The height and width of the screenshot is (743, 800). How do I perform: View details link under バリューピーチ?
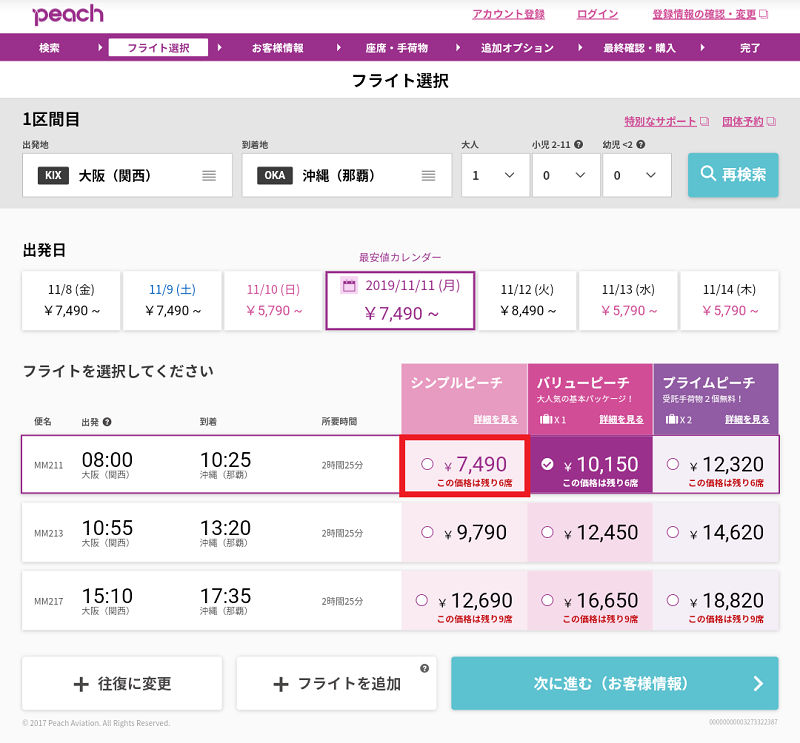[x=621, y=419]
